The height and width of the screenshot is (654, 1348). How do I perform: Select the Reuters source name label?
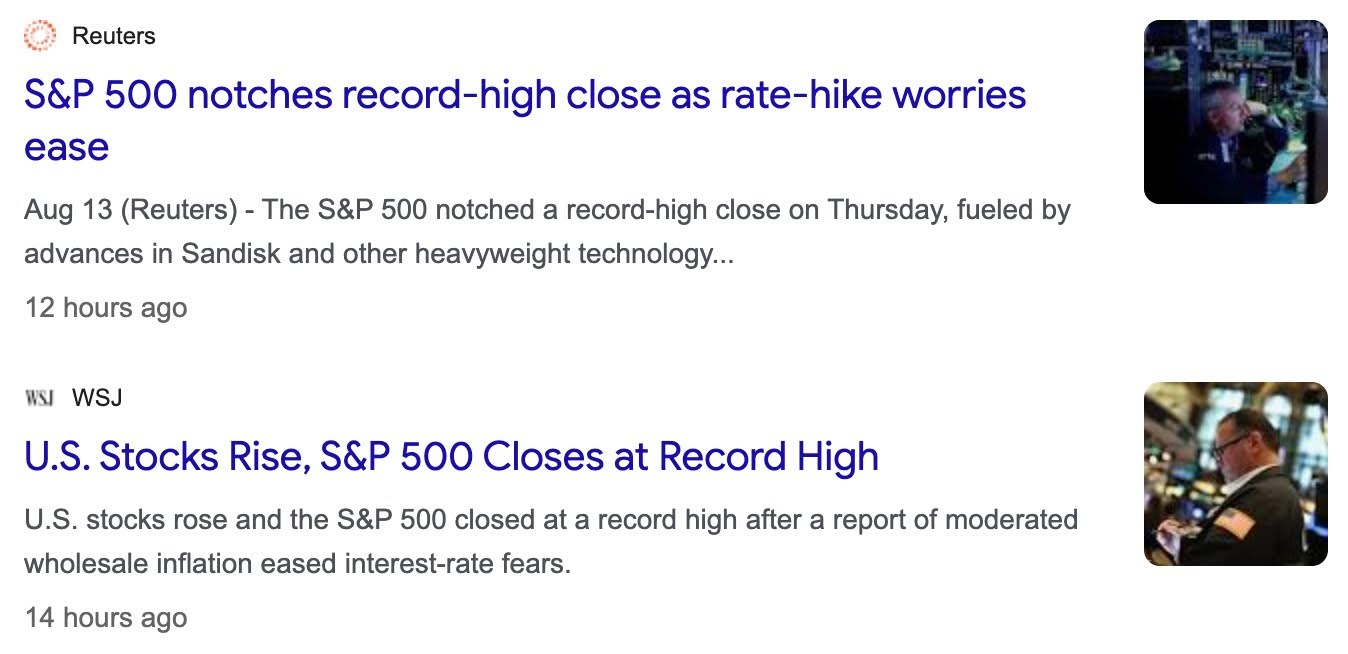coord(114,36)
